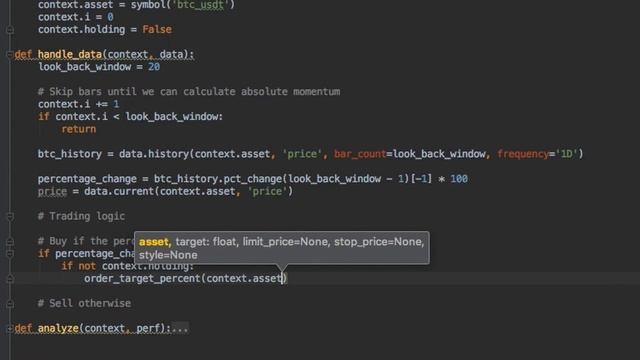Click the '# Trading logic' comment
The width and height of the screenshot is (640, 360).
[x=81, y=216]
